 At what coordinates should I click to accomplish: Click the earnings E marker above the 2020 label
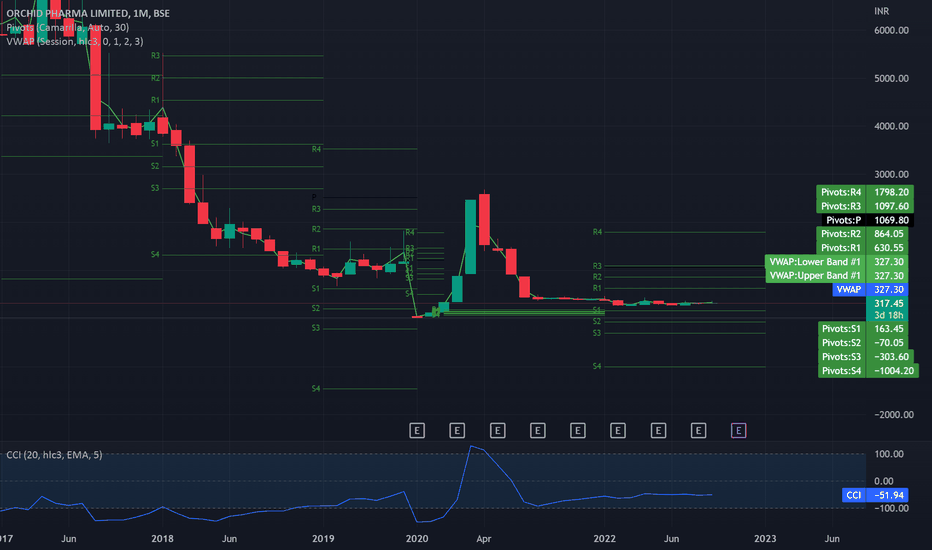coord(417,430)
